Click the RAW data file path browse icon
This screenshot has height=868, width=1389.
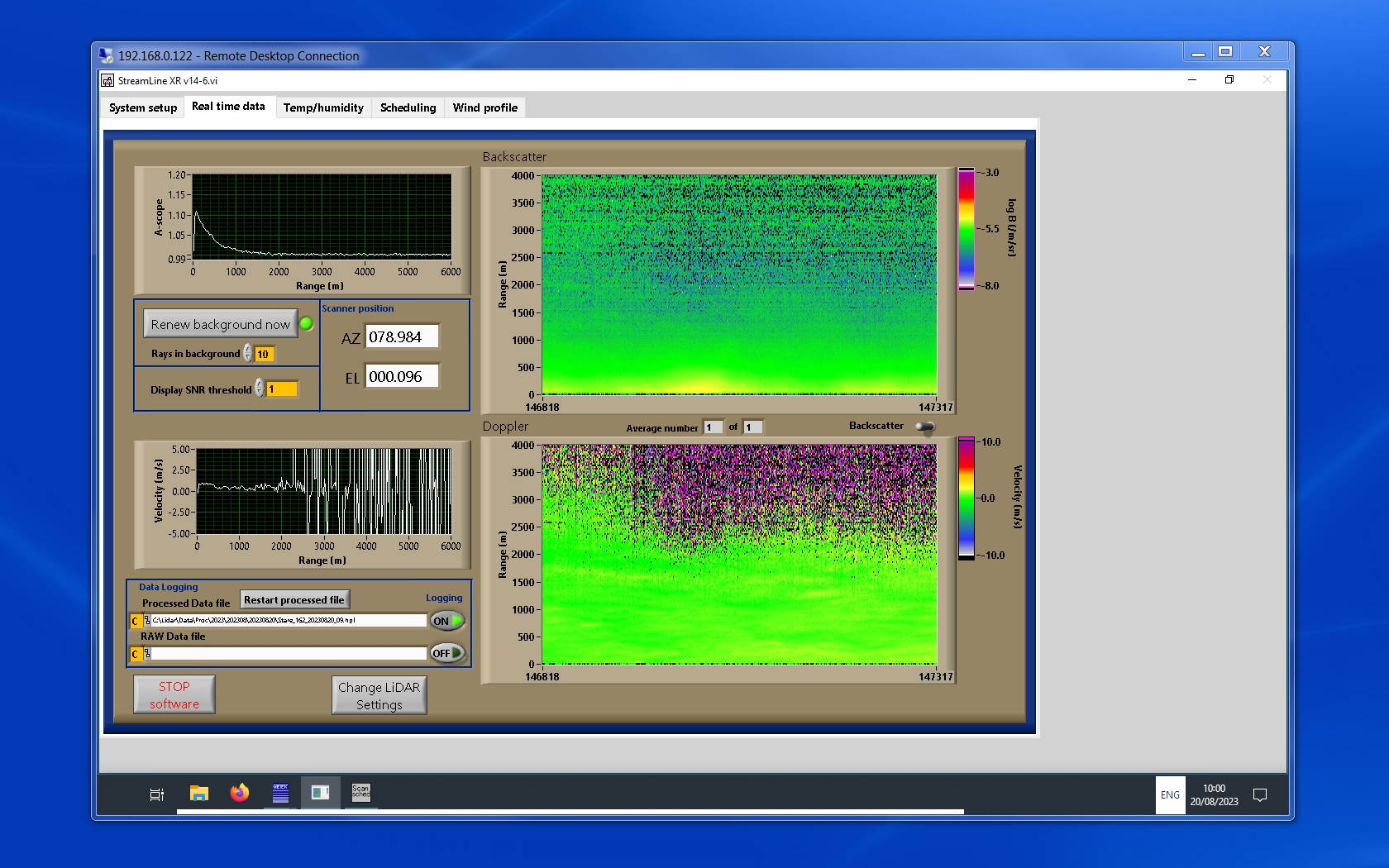[146, 654]
